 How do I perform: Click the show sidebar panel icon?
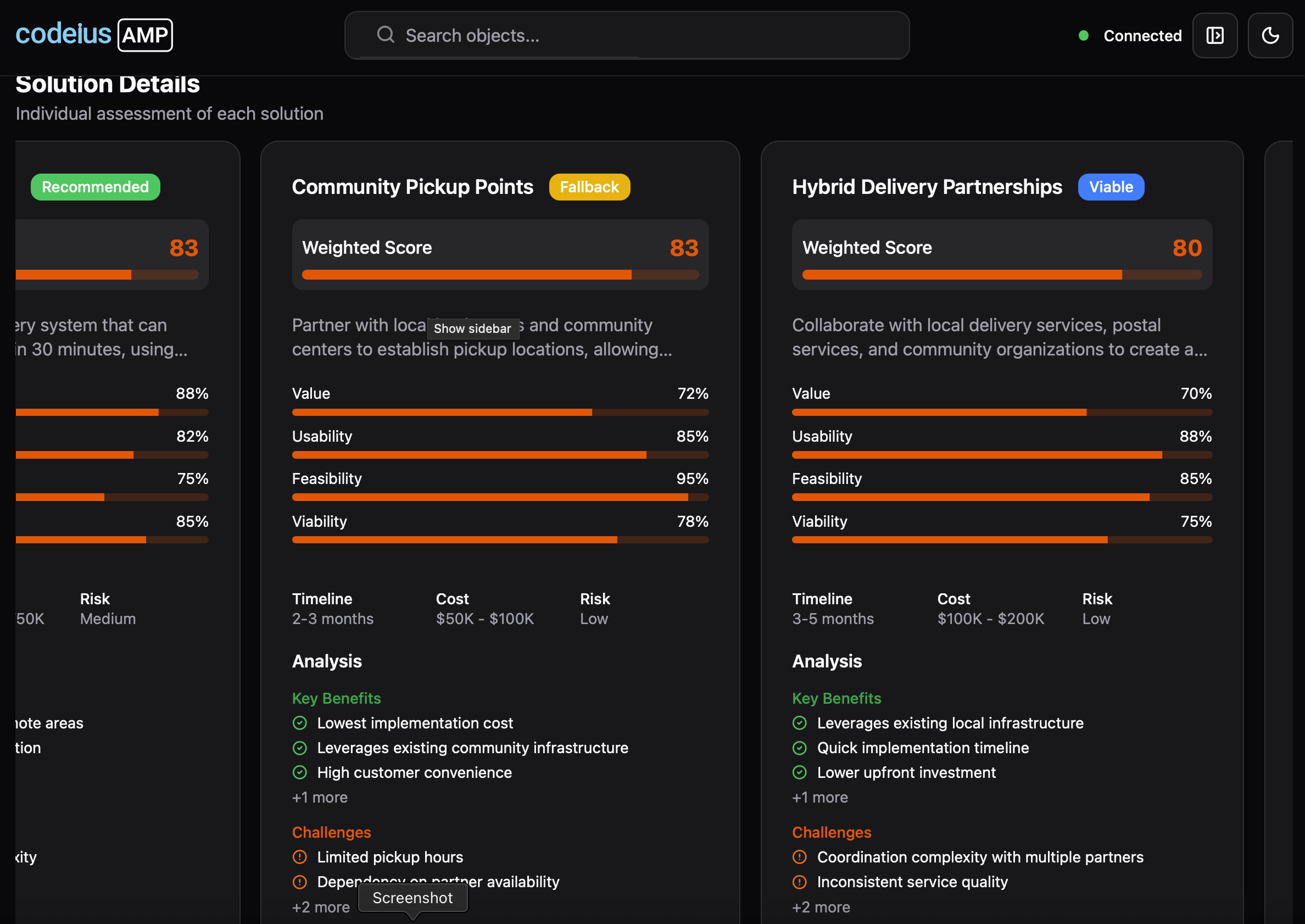(x=1214, y=35)
